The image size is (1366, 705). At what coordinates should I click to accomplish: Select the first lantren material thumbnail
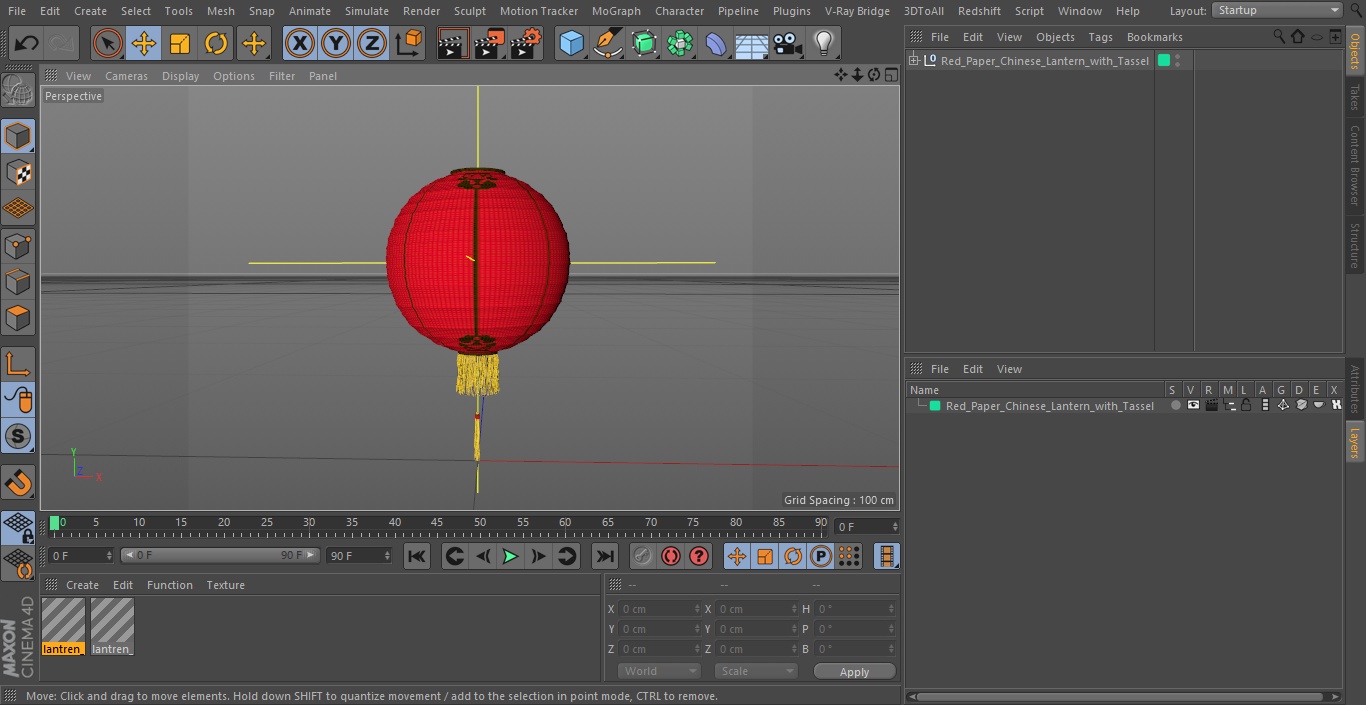63,626
